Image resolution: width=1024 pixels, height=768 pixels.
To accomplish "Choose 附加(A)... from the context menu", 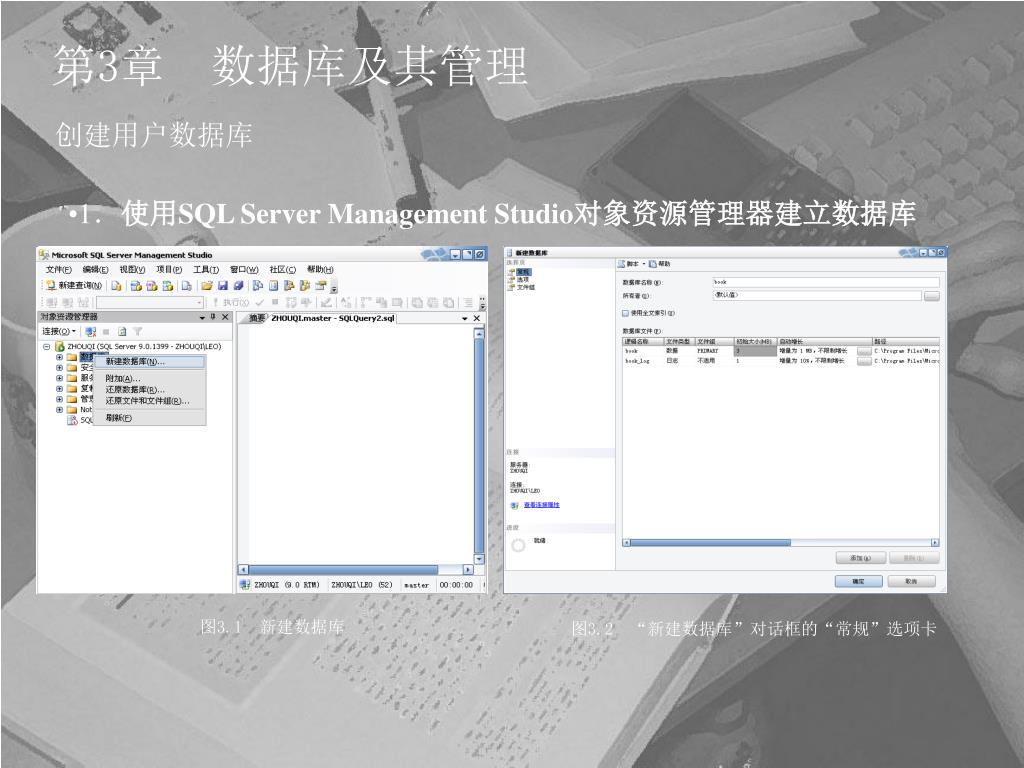I will tap(150, 379).
